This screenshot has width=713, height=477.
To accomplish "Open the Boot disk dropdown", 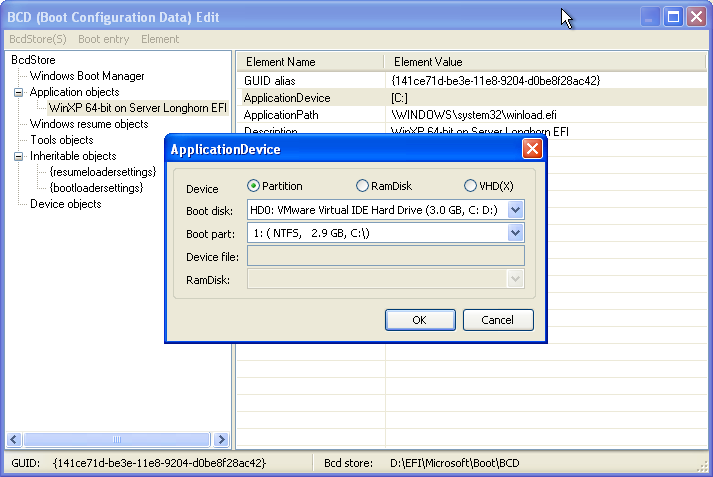I will [x=515, y=210].
